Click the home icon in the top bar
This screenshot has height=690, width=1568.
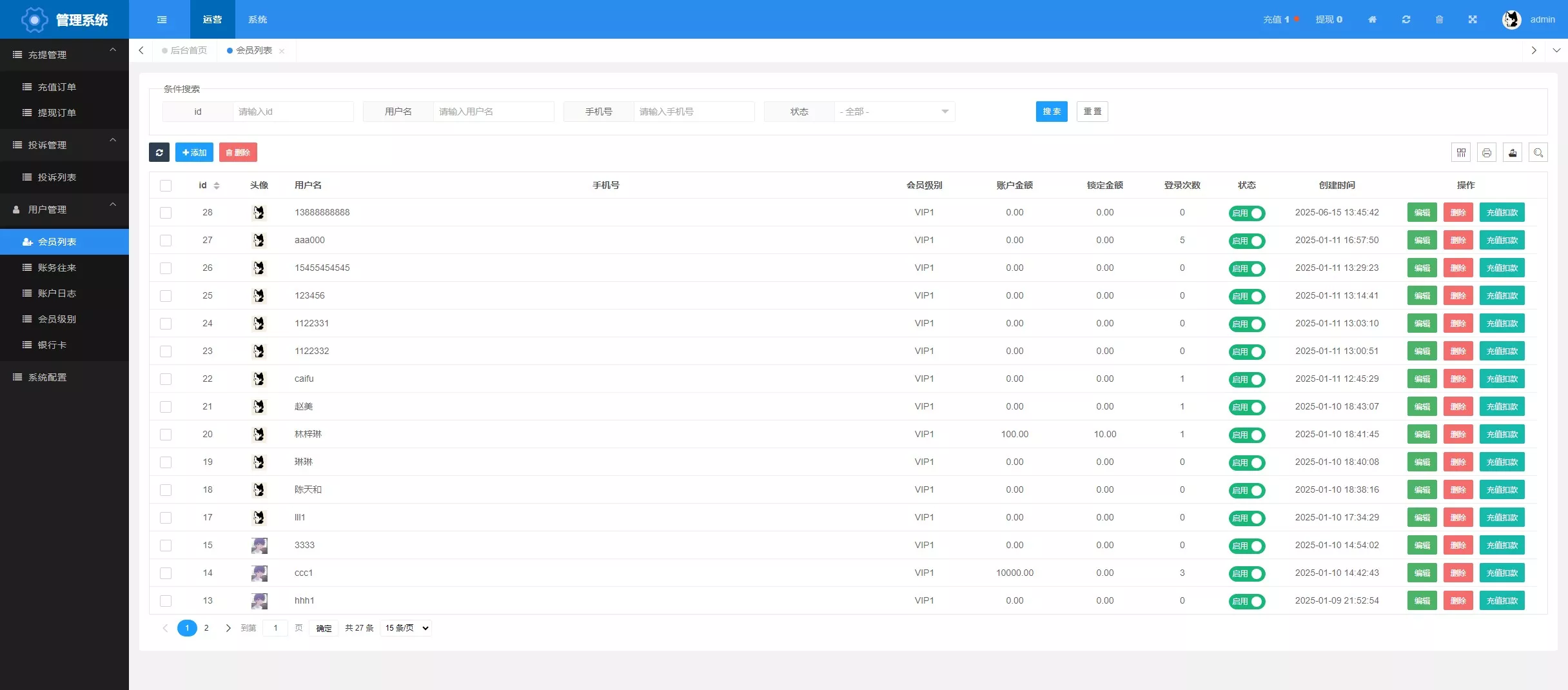(x=1372, y=19)
